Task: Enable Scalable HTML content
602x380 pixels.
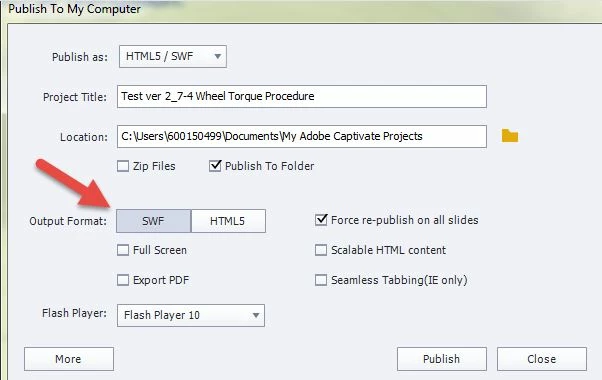Action: click(321, 250)
